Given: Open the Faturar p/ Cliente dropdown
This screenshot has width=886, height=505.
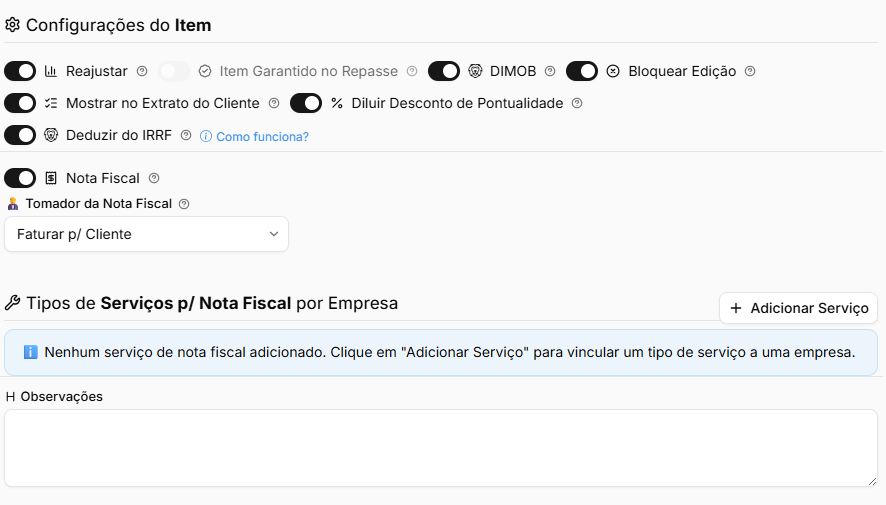Looking at the screenshot, I should [x=146, y=234].
